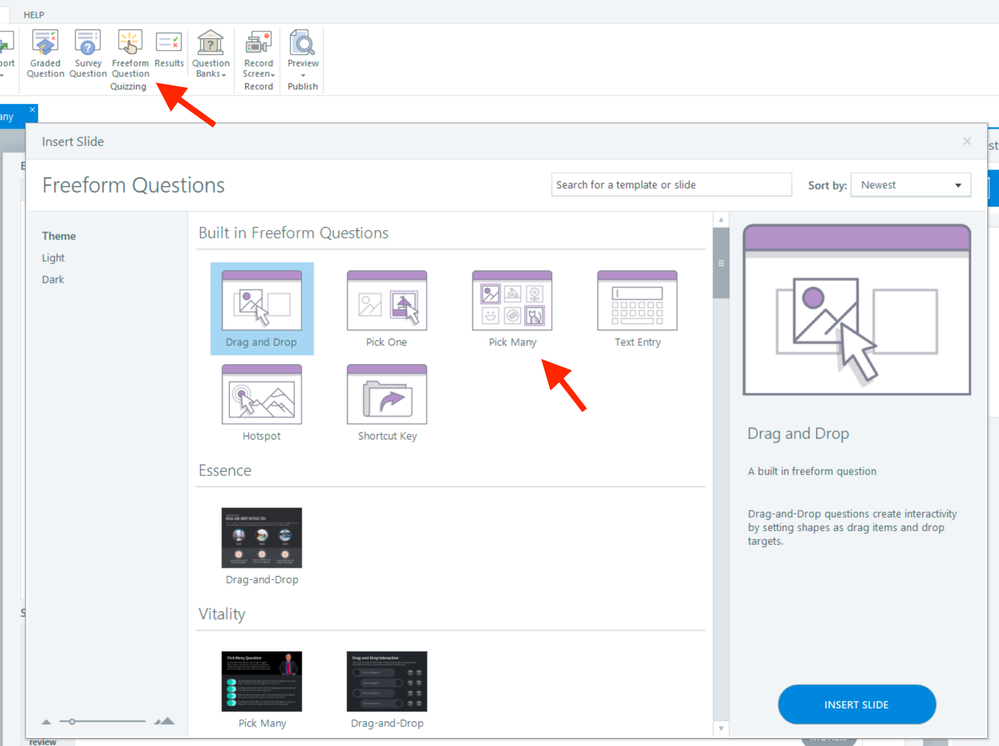This screenshot has width=999, height=746.
Task: Open the Record Screen dropdown menu
Action: pyautogui.click(x=258, y=55)
